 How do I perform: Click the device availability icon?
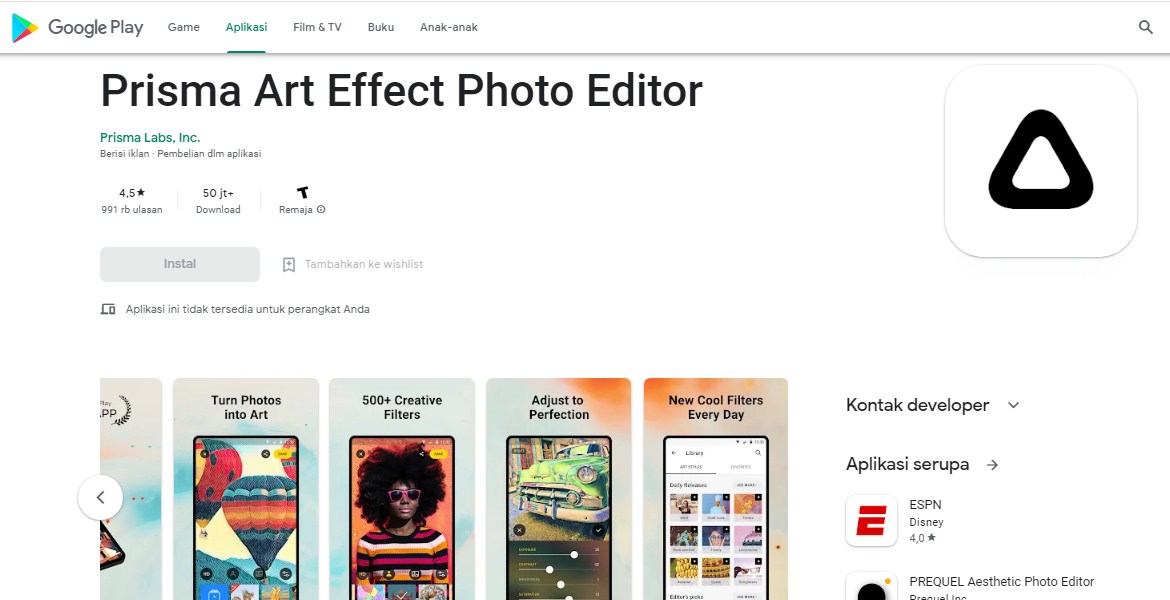pos(108,309)
